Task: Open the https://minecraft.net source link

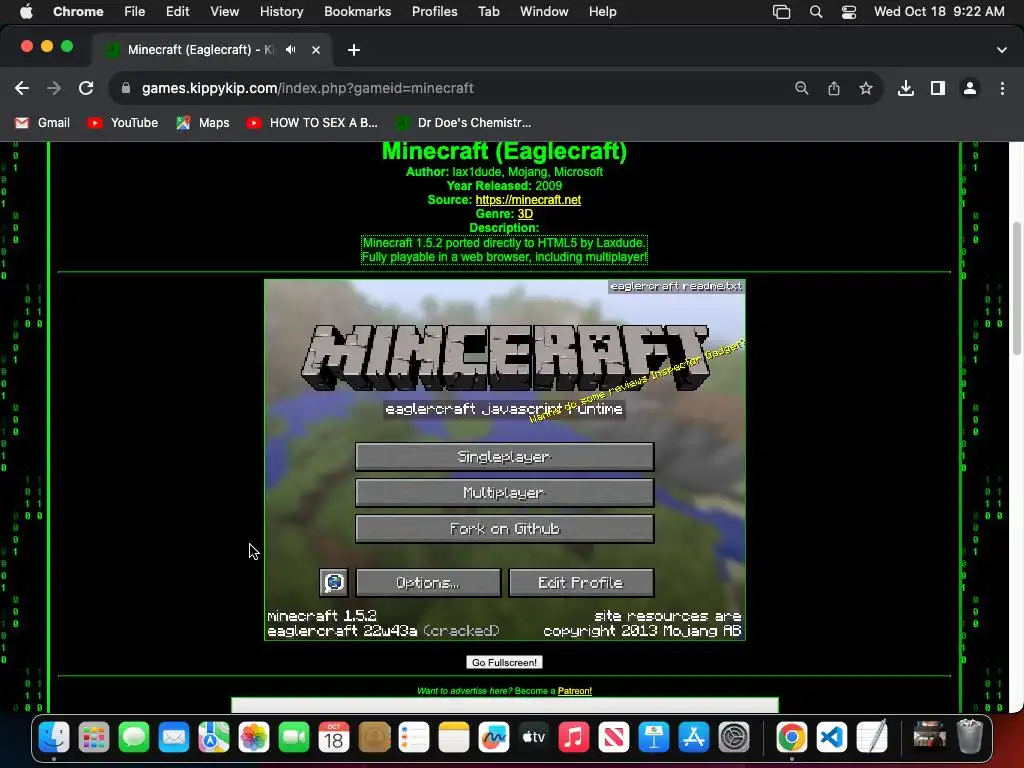Action: click(528, 200)
